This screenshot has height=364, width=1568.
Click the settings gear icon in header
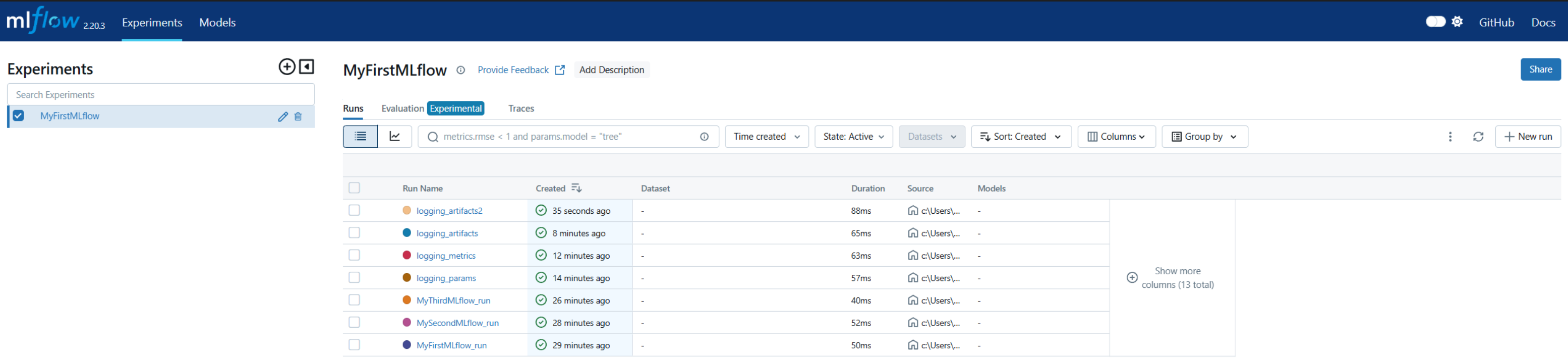tap(1457, 22)
